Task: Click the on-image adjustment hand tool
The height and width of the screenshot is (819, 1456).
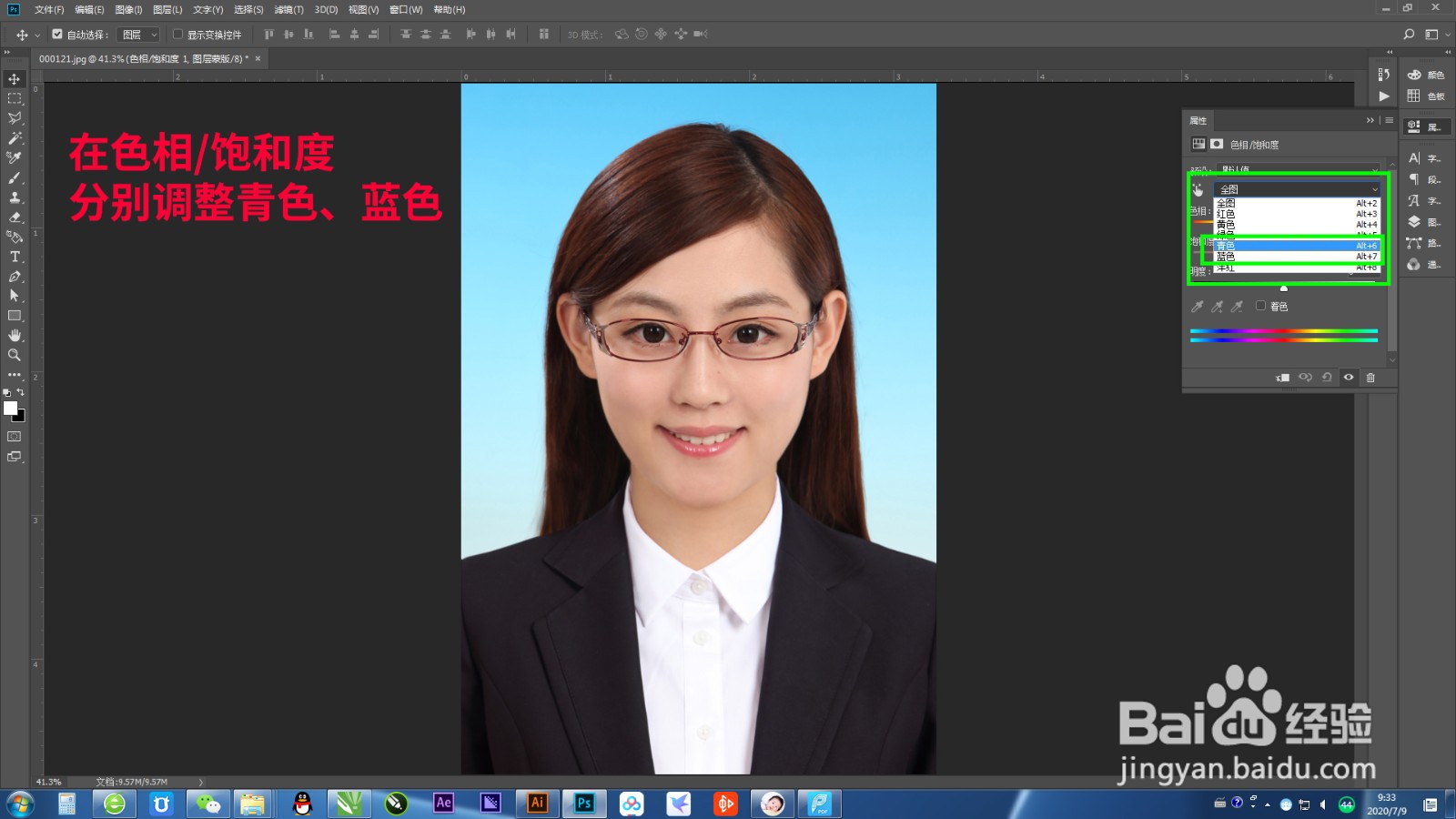Action: [1198, 189]
